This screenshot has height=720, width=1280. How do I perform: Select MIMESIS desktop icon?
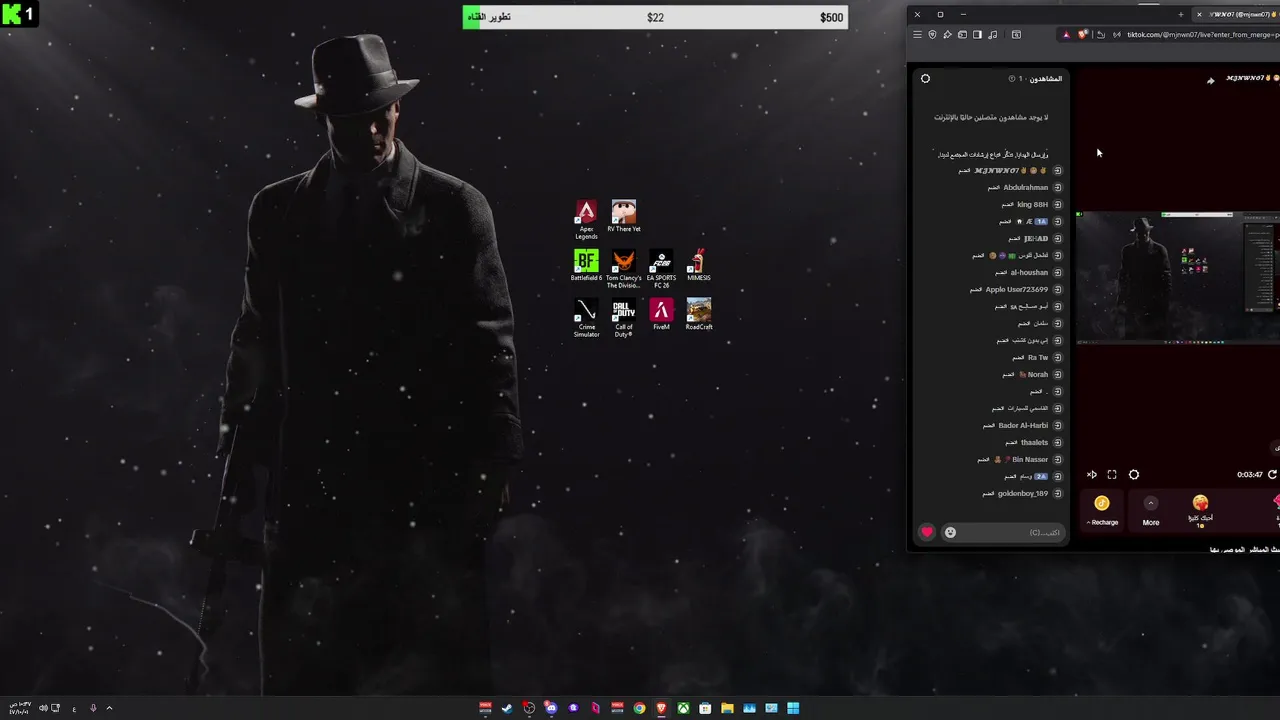(699, 266)
